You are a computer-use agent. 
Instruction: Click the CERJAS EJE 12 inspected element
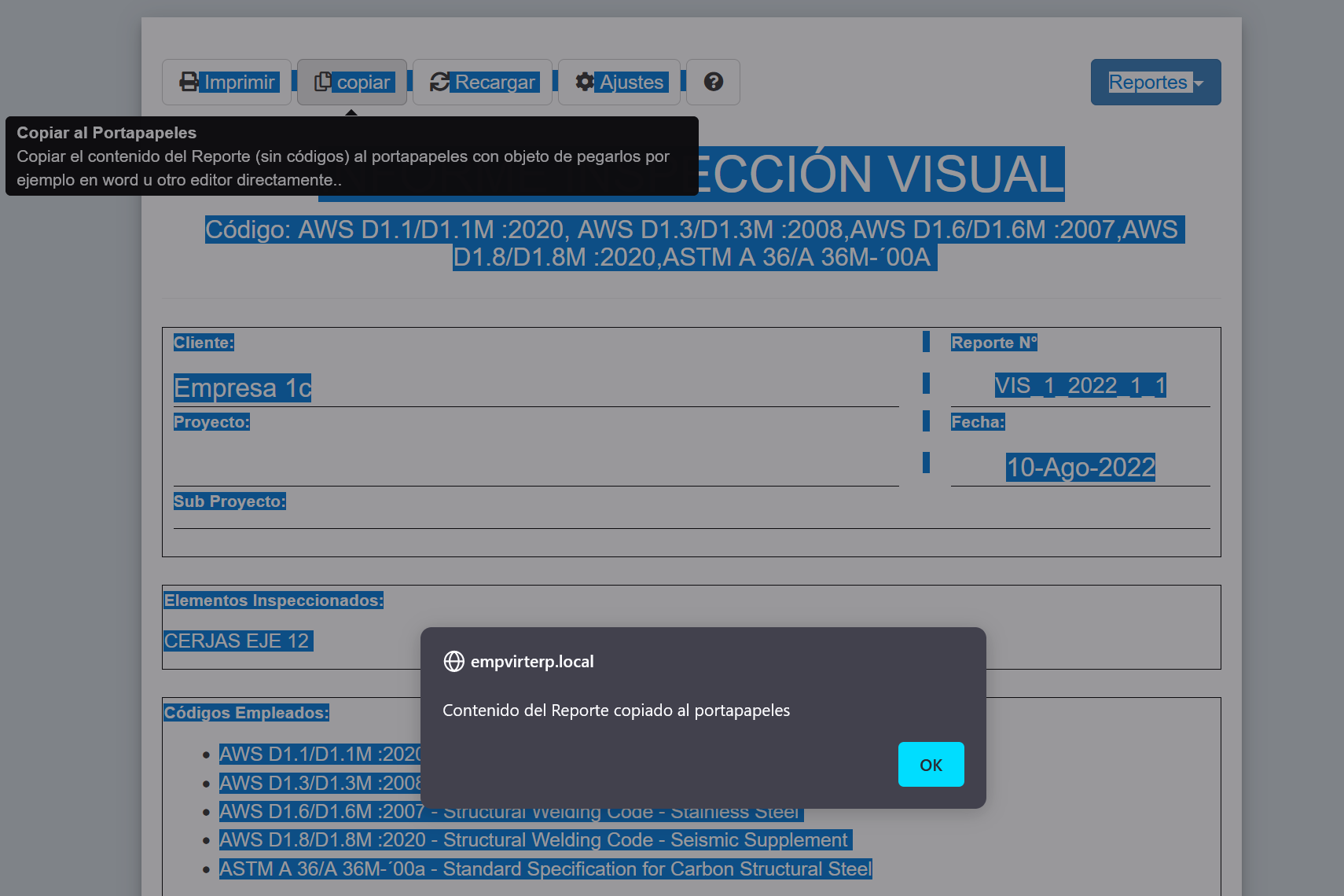pos(237,641)
